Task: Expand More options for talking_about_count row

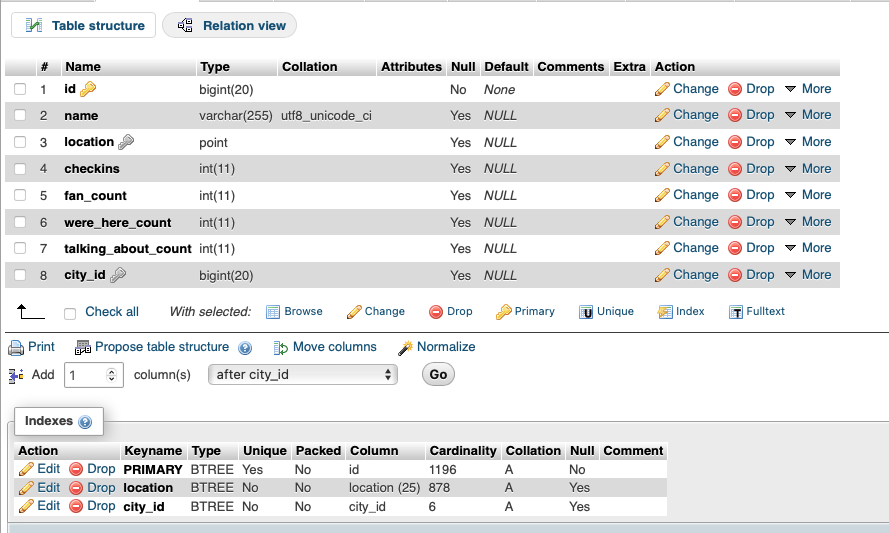Action: [x=808, y=248]
